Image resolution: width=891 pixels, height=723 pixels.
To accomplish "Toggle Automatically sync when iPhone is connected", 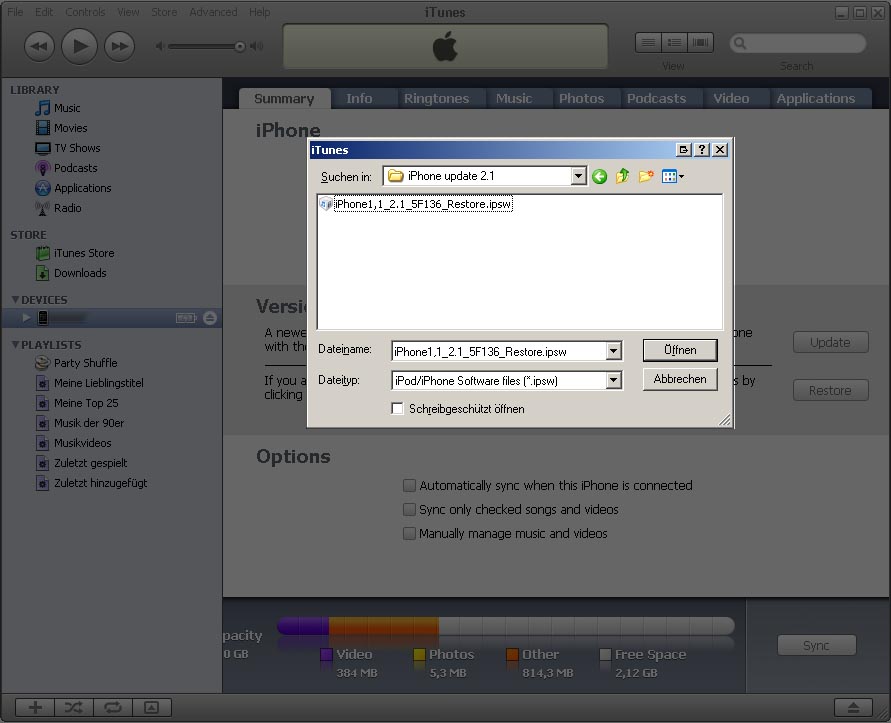I will 409,485.
